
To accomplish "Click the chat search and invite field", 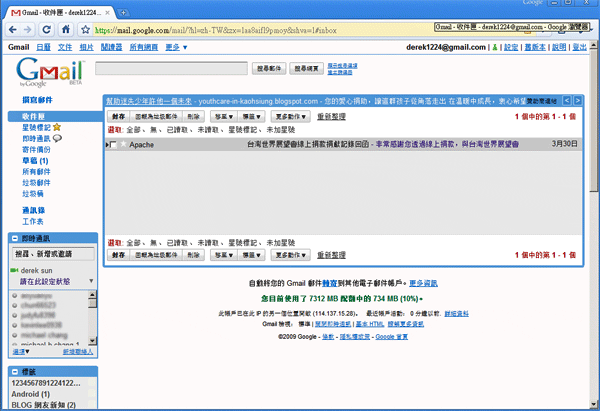I will coord(54,254).
